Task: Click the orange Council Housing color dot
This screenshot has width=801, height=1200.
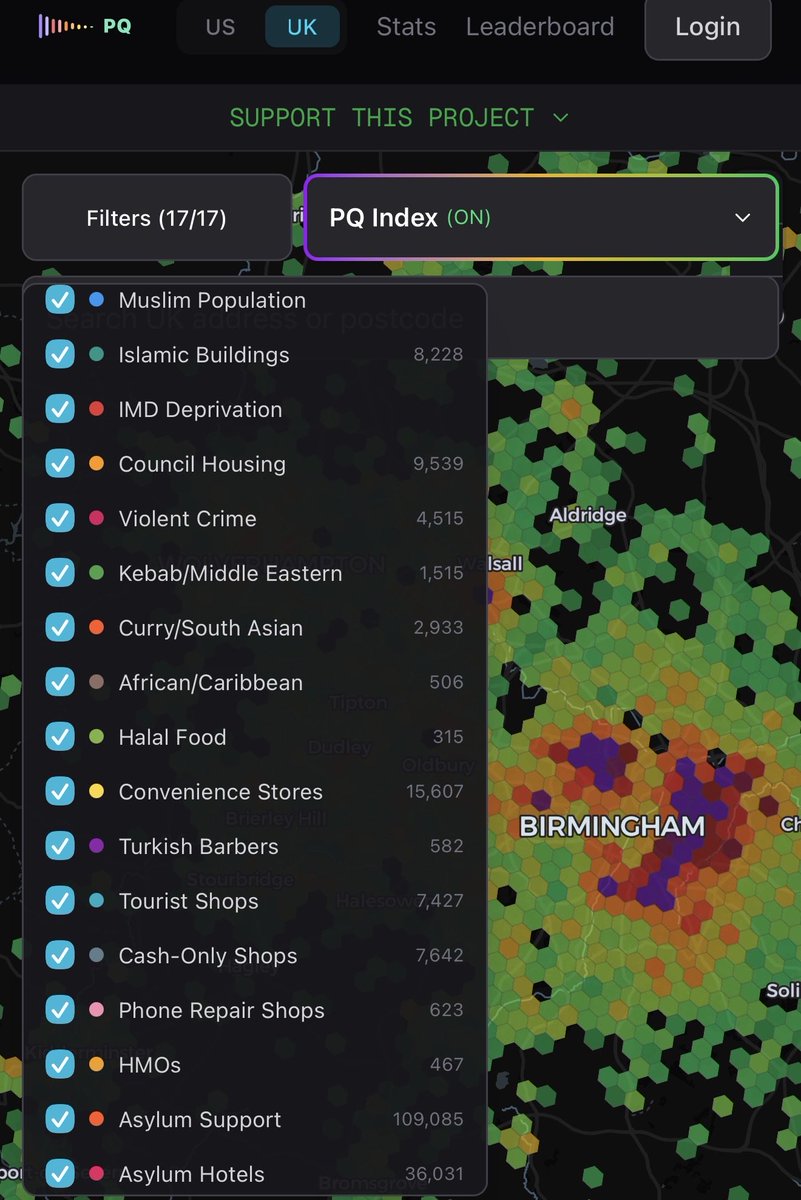Action: click(97, 464)
